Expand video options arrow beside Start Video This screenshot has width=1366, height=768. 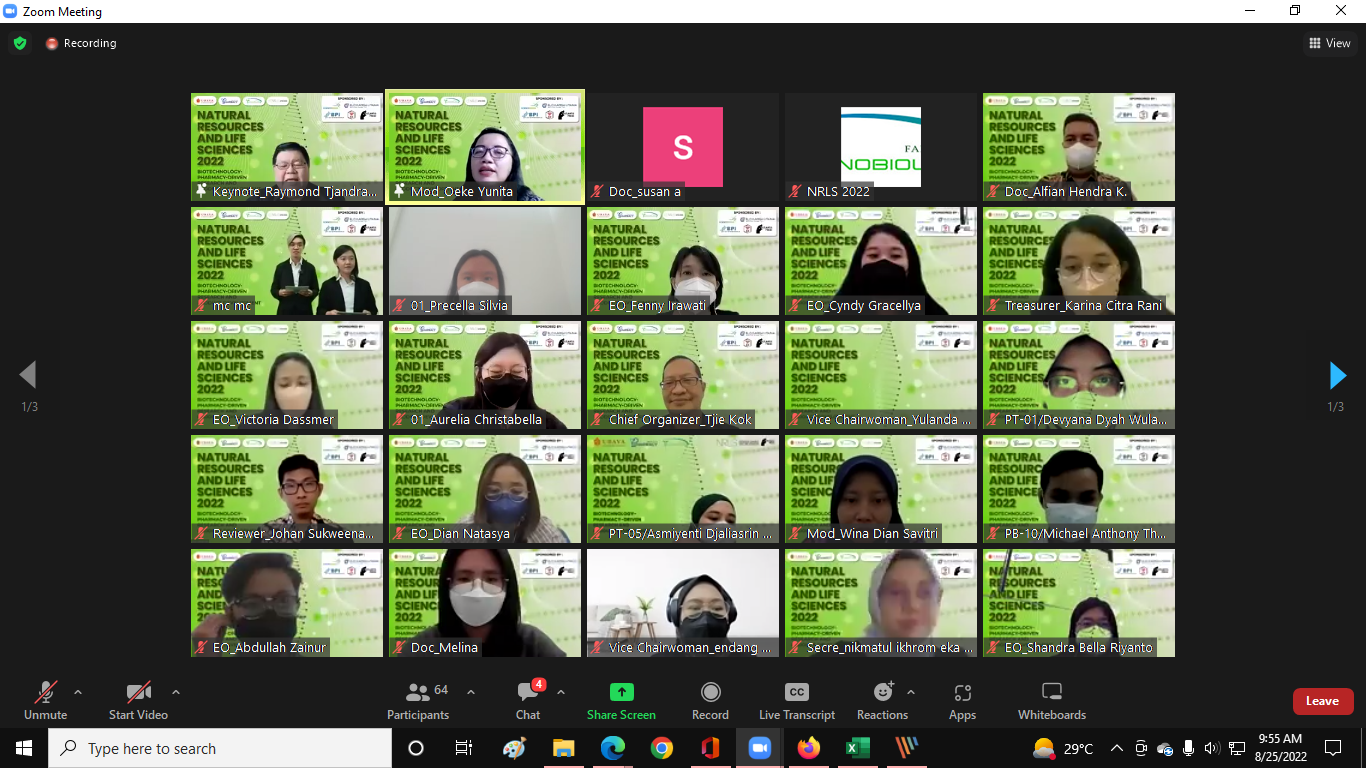click(176, 692)
